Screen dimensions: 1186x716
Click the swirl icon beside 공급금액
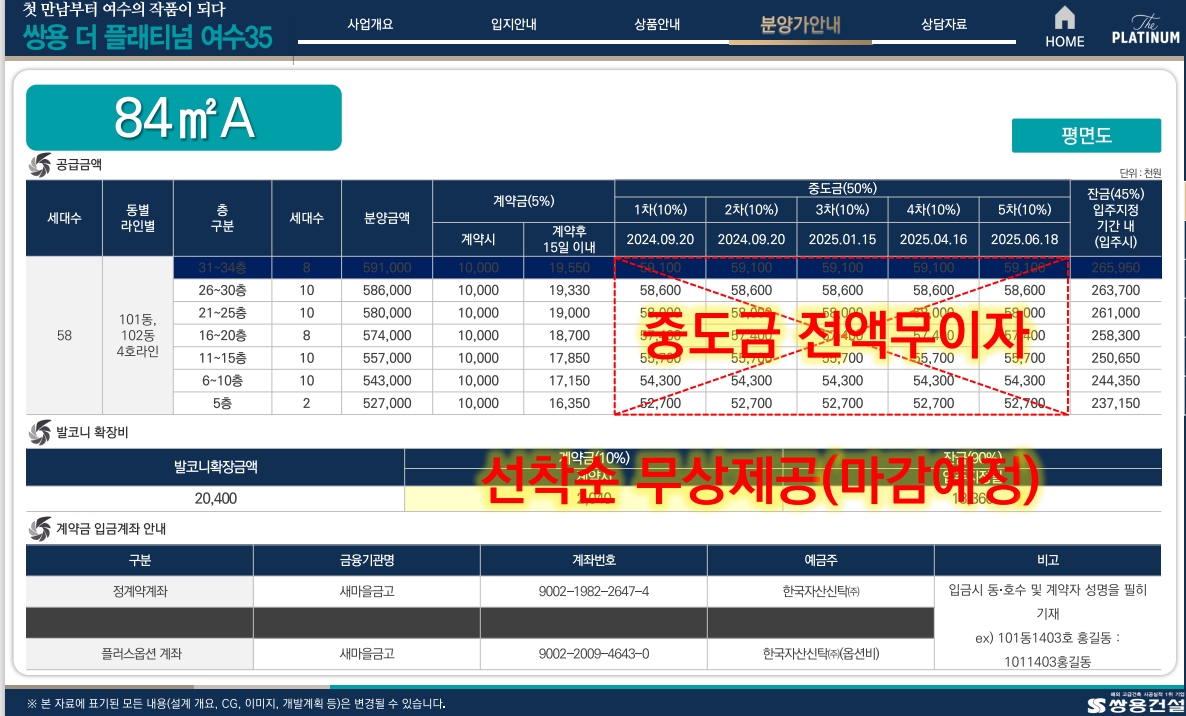click(39, 165)
